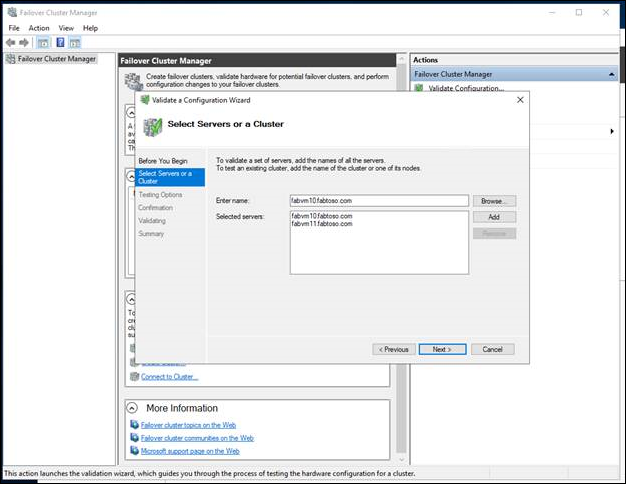Open Failover cluster topics on the Web
Screen dimensions: 626x484
(188, 425)
